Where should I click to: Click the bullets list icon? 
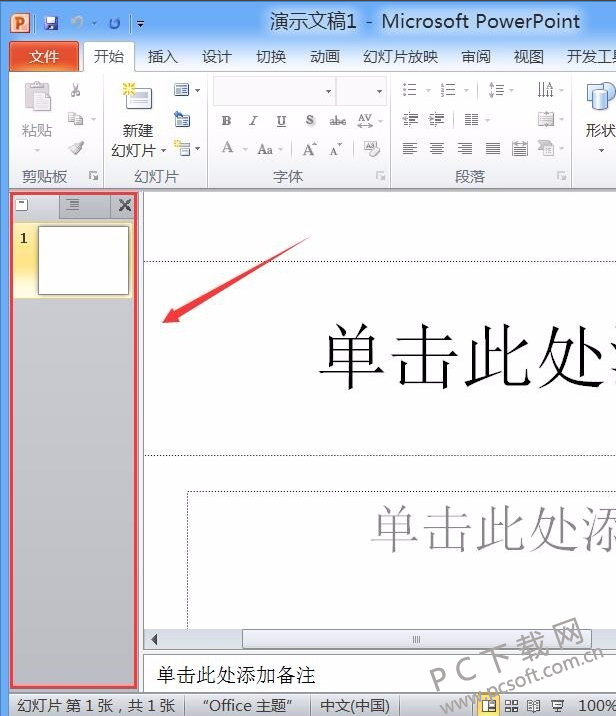409,90
